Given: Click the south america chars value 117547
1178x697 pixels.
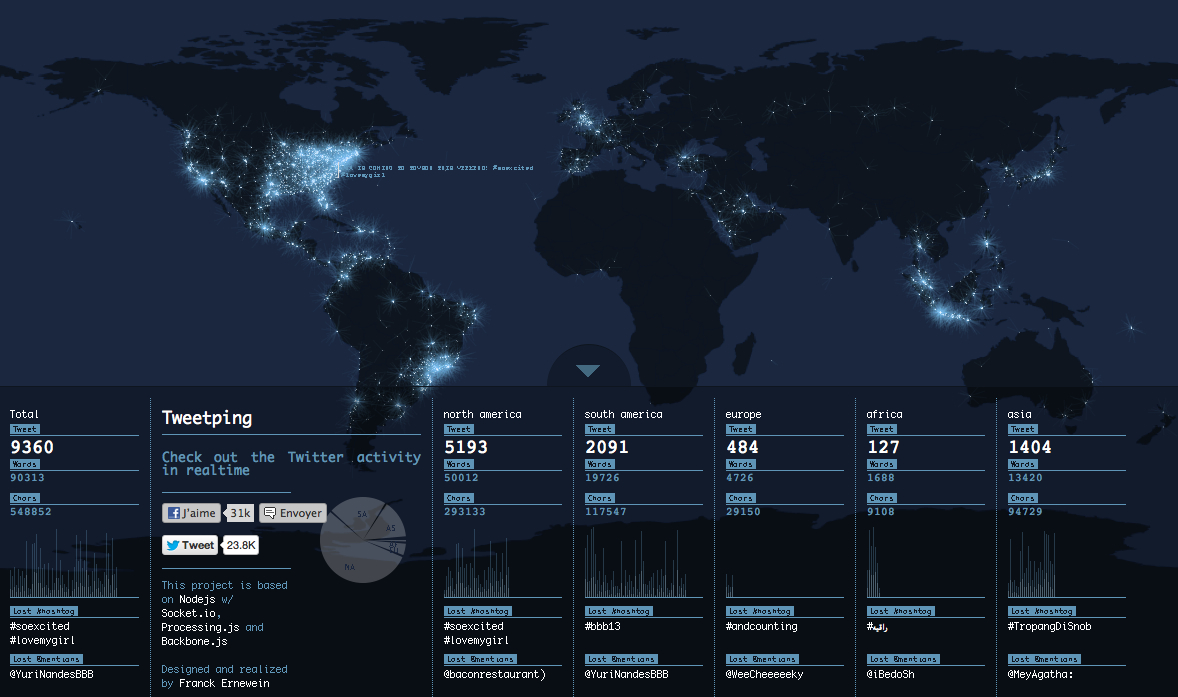Looking at the screenshot, I should 606,511.
